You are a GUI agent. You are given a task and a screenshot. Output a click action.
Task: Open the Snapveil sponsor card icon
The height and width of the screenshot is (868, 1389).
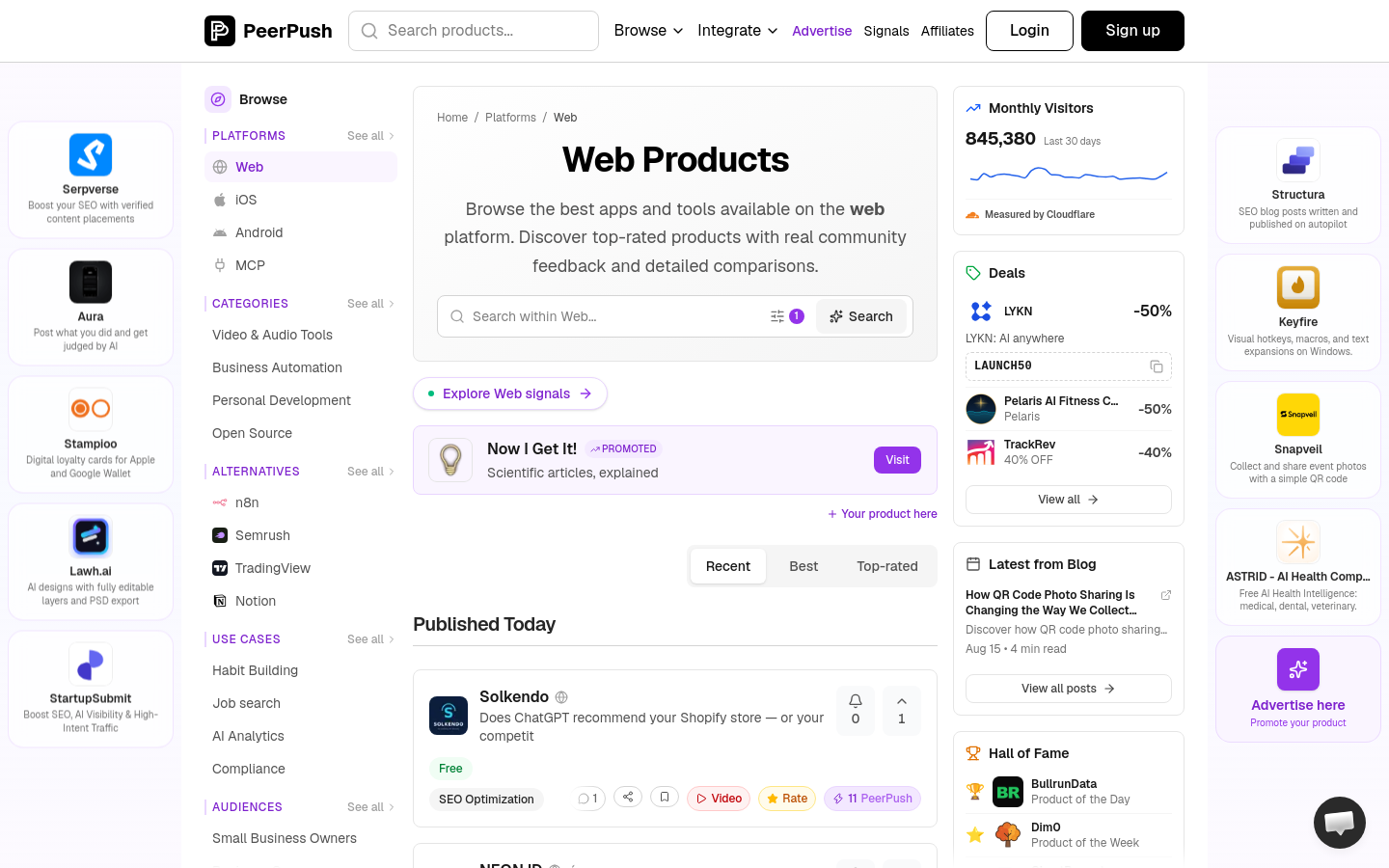point(1298,415)
